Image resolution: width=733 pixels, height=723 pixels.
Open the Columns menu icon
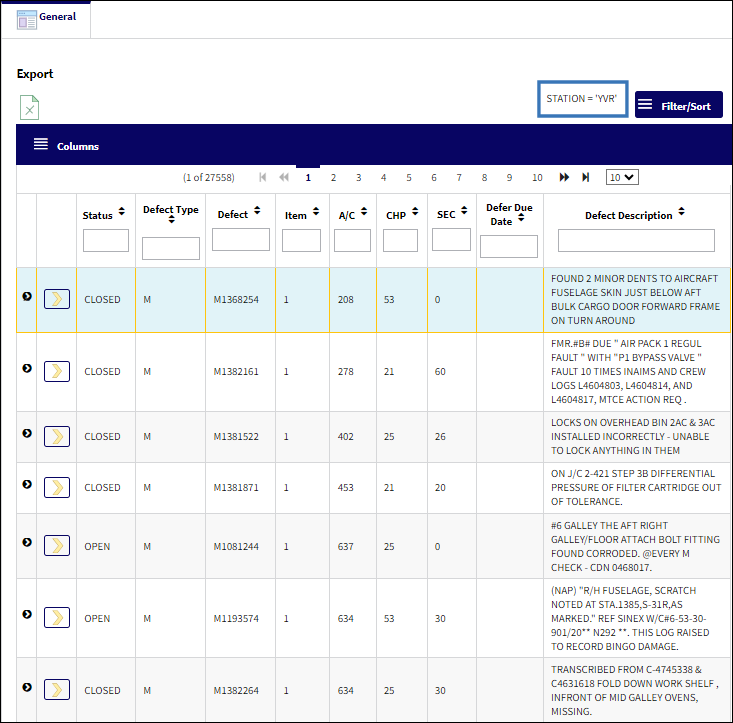41,144
